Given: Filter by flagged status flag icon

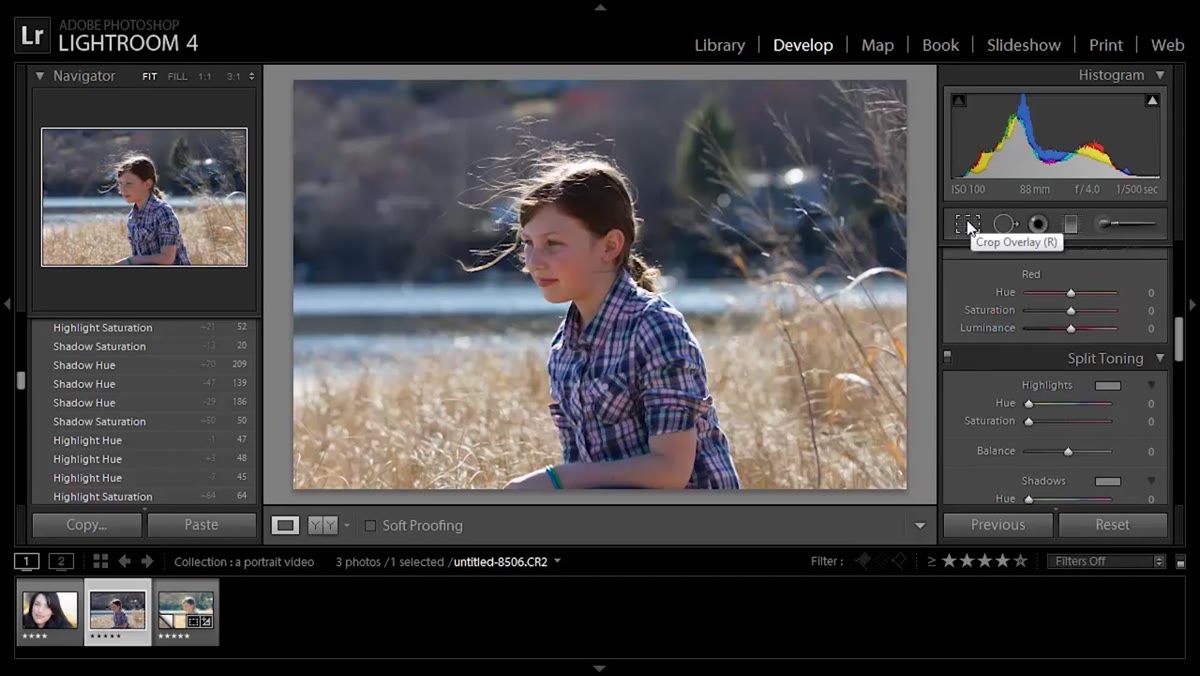Looking at the screenshot, I should click(863, 561).
